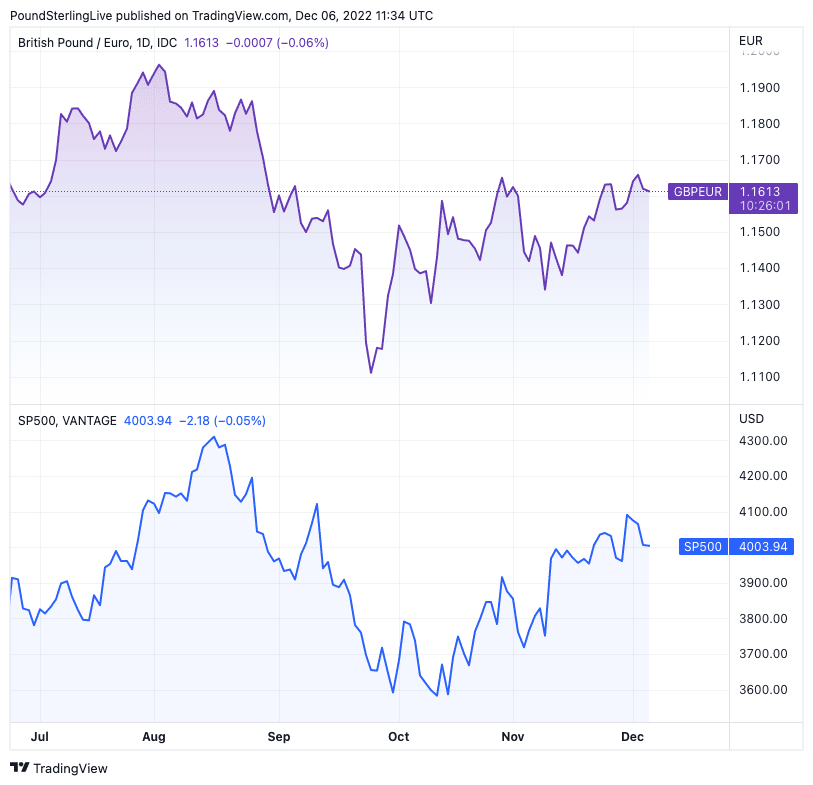Click the SP500 change value −2.18 (−0.05%)

click(x=222, y=421)
